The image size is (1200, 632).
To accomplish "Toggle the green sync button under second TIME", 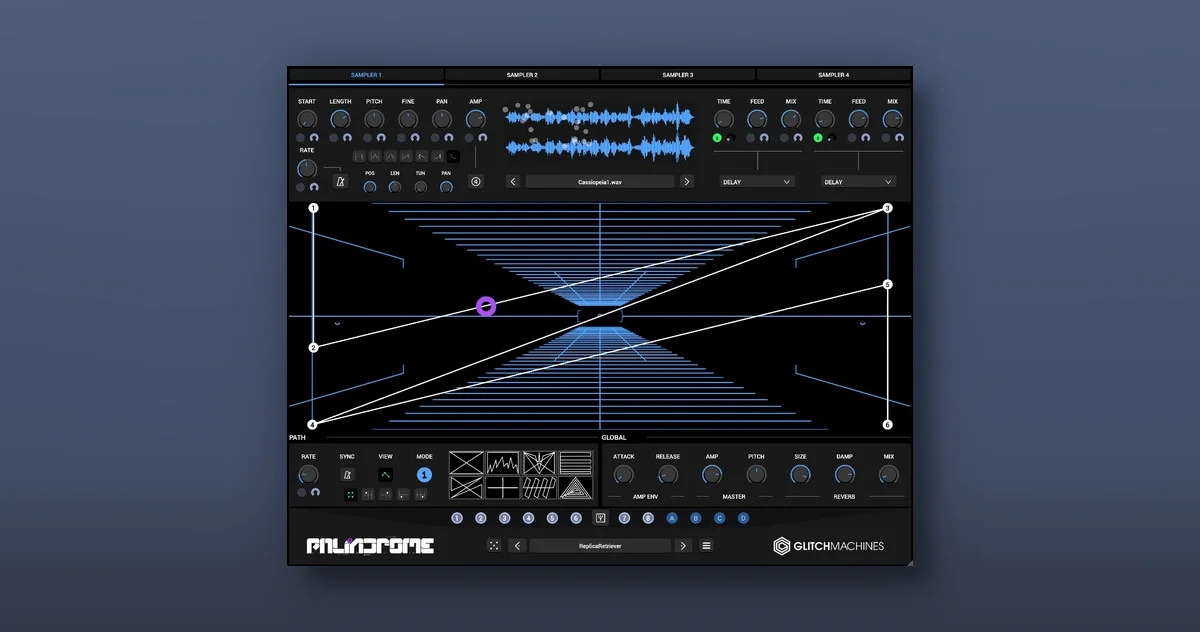I will [x=818, y=138].
